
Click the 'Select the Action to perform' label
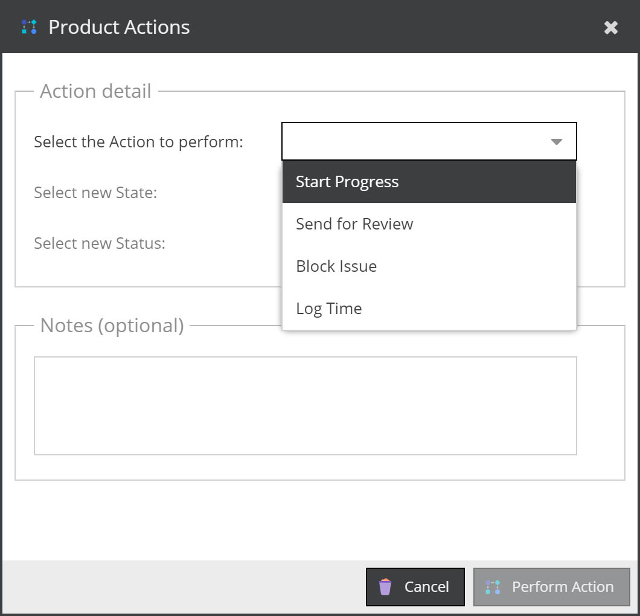[x=138, y=142]
